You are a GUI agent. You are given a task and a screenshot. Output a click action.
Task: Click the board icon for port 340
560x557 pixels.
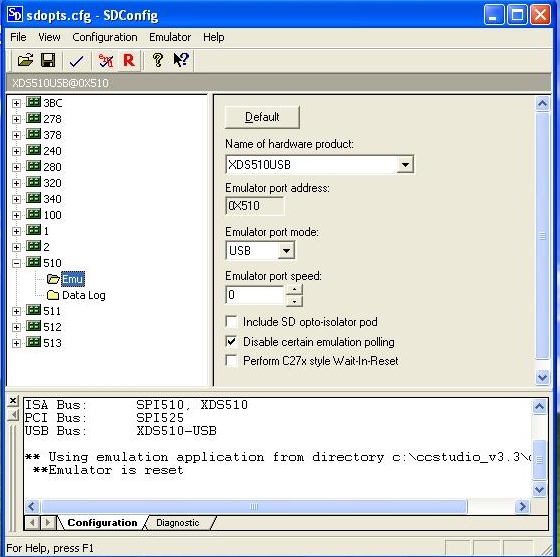point(34,198)
